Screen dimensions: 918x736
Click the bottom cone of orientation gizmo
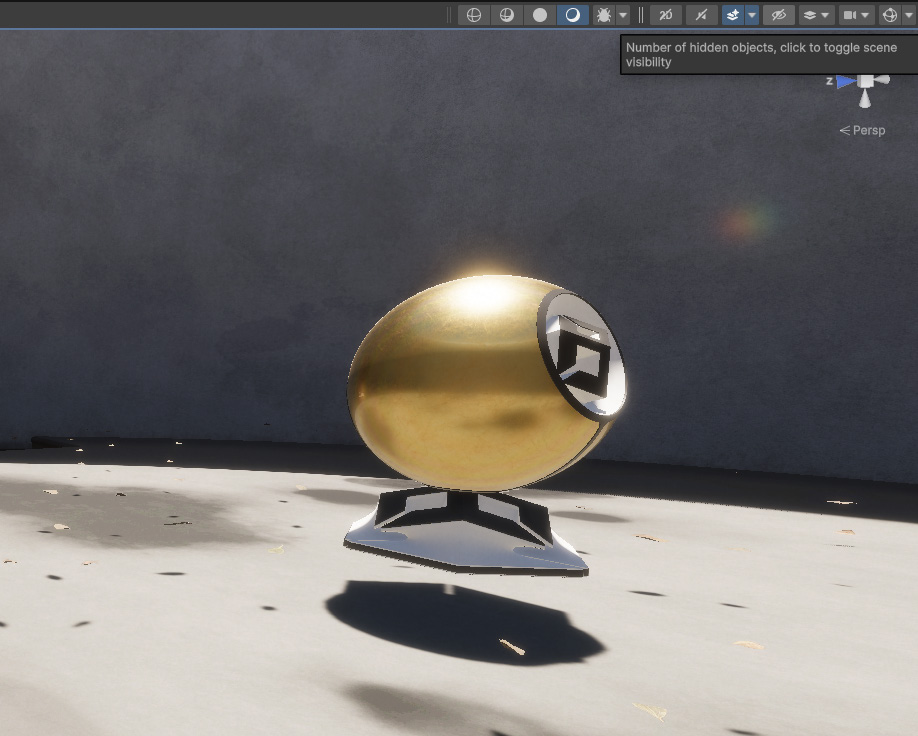coord(865,100)
